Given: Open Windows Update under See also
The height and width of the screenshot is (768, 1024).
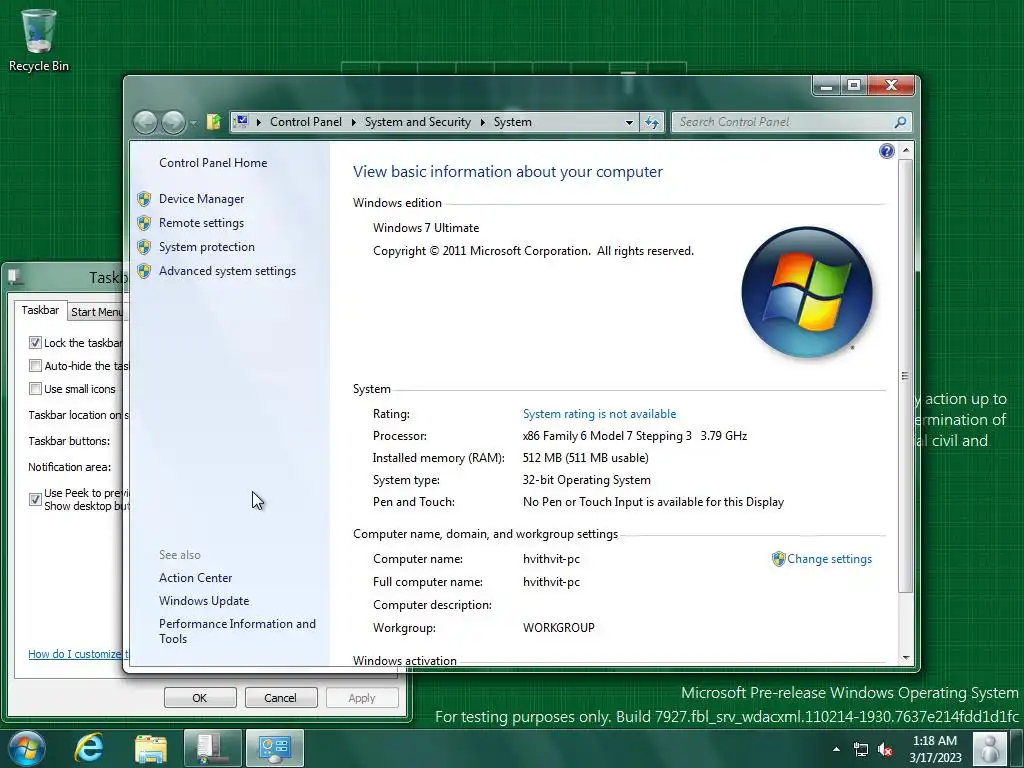Looking at the screenshot, I should pos(204,601).
